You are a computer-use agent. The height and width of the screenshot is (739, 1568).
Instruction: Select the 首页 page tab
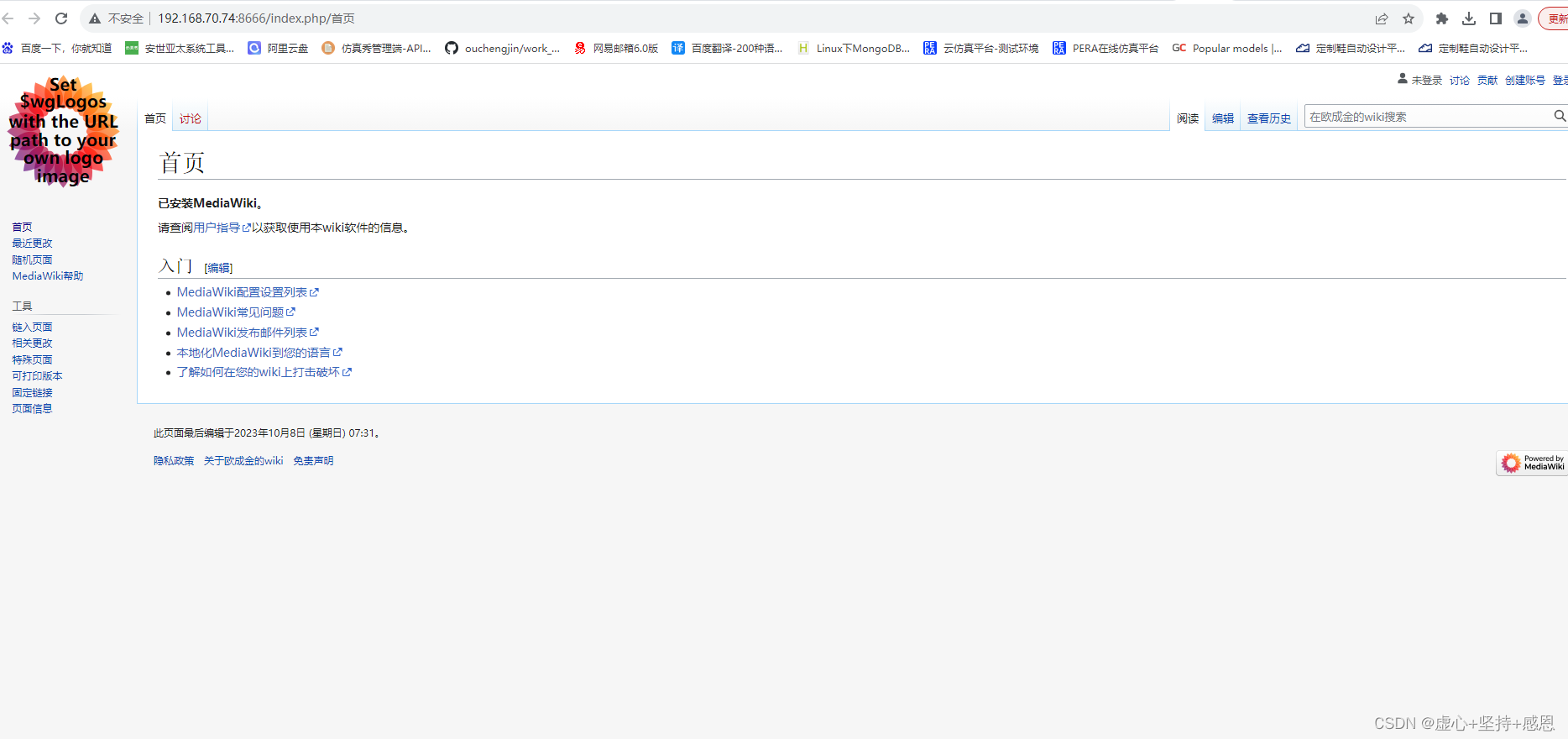point(155,118)
